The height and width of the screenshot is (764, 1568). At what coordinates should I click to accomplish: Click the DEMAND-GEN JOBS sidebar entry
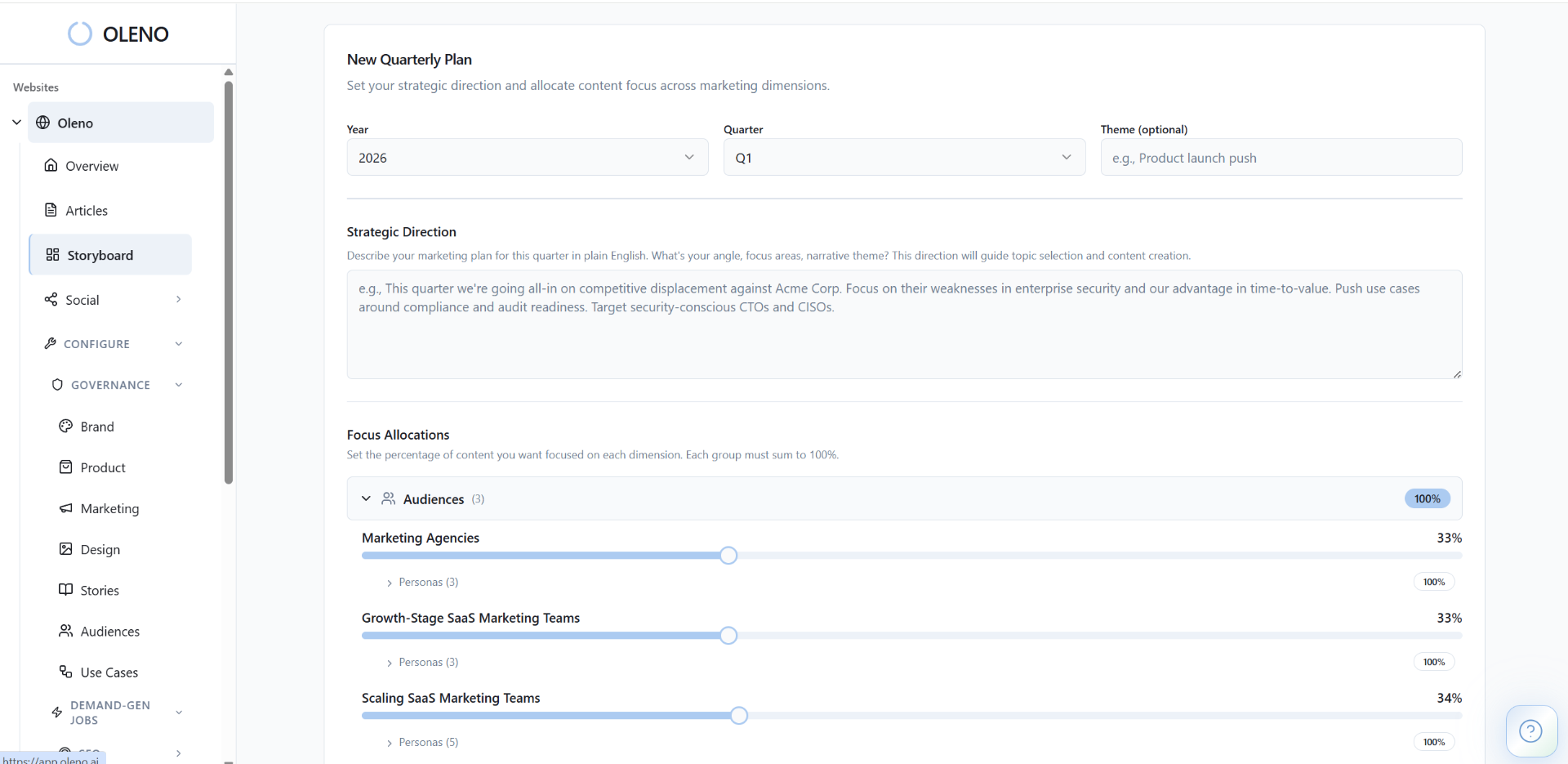point(110,712)
